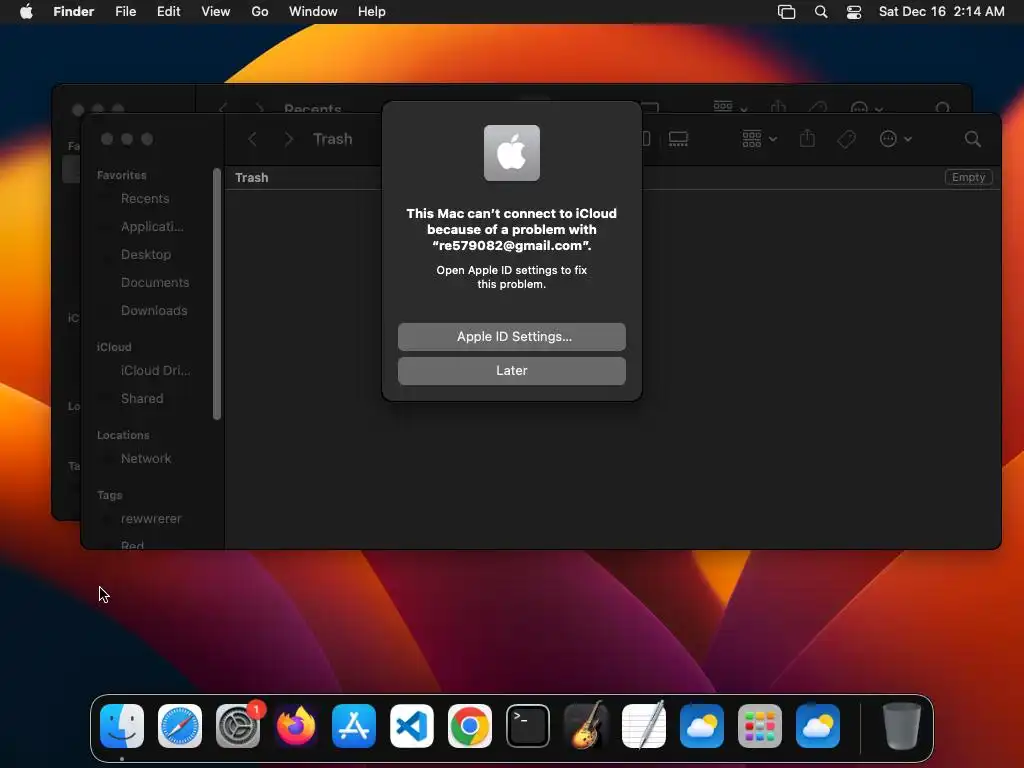The height and width of the screenshot is (768, 1024).
Task: Select Shared in the sidebar
Action: (142, 398)
